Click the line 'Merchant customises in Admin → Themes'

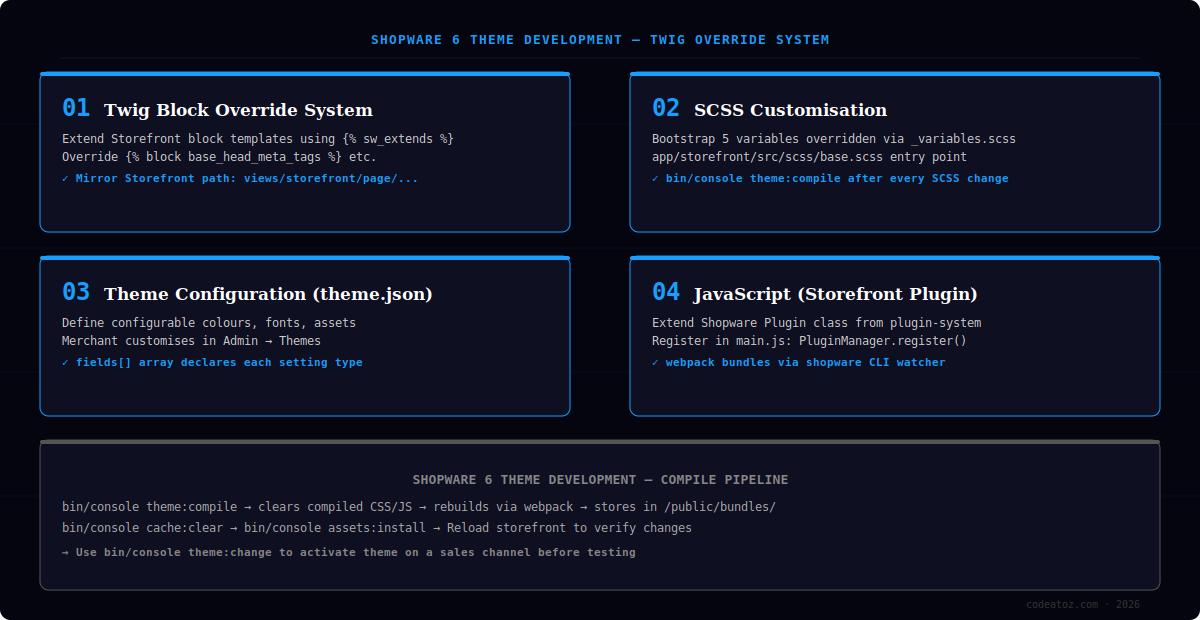click(191, 341)
